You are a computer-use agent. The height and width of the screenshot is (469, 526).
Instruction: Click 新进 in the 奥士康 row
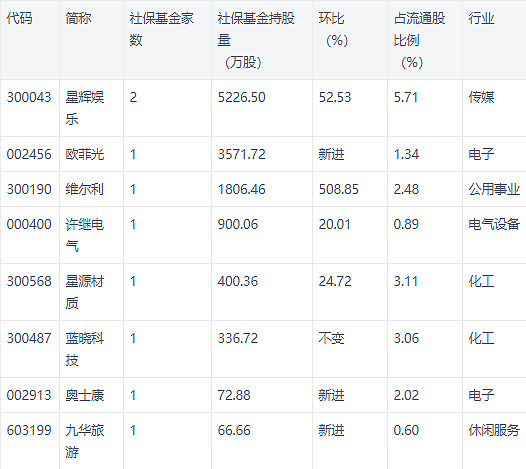point(331,395)
